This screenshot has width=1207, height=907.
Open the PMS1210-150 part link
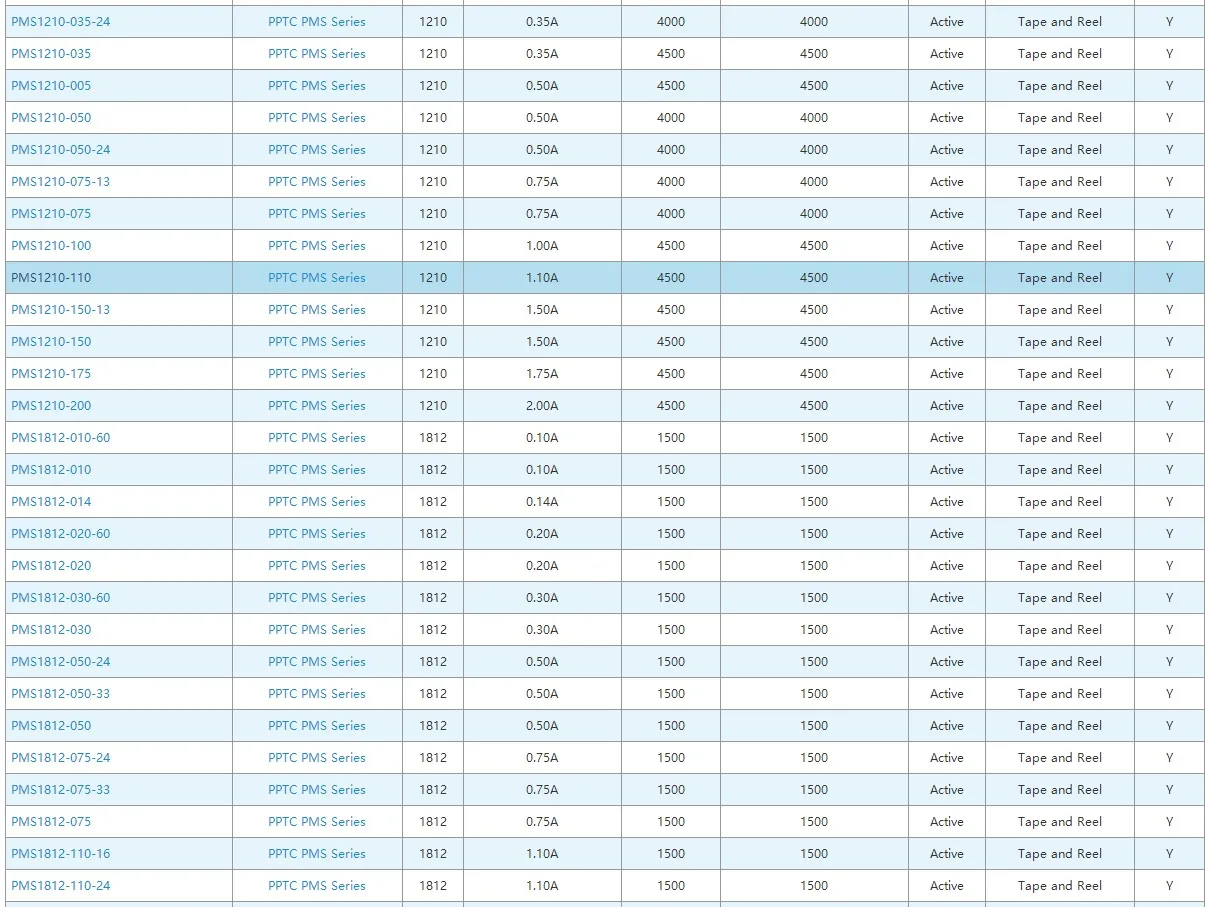[x=51, y=342]
